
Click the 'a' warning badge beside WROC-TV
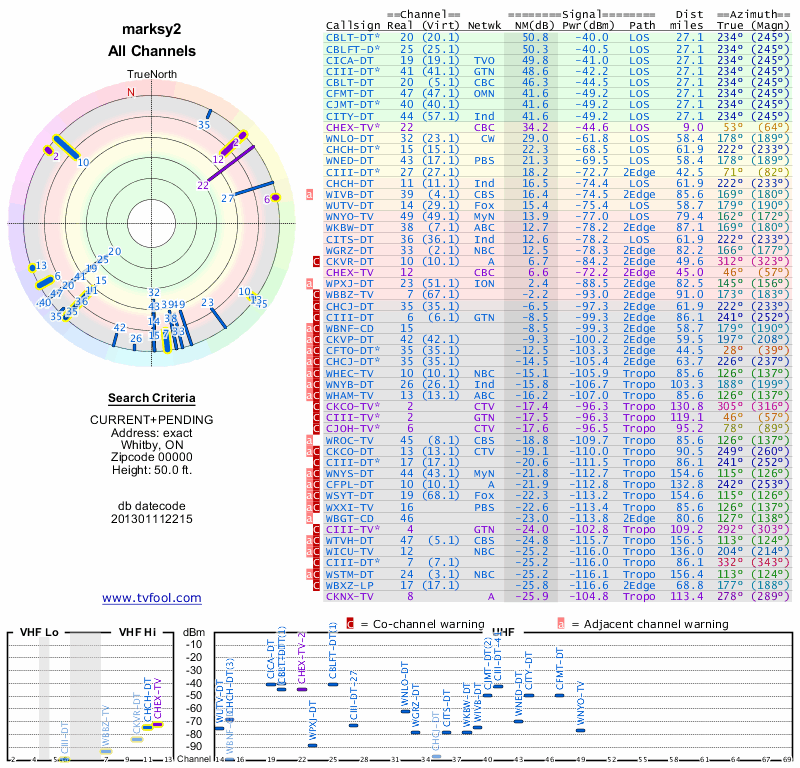coord(309,440)
